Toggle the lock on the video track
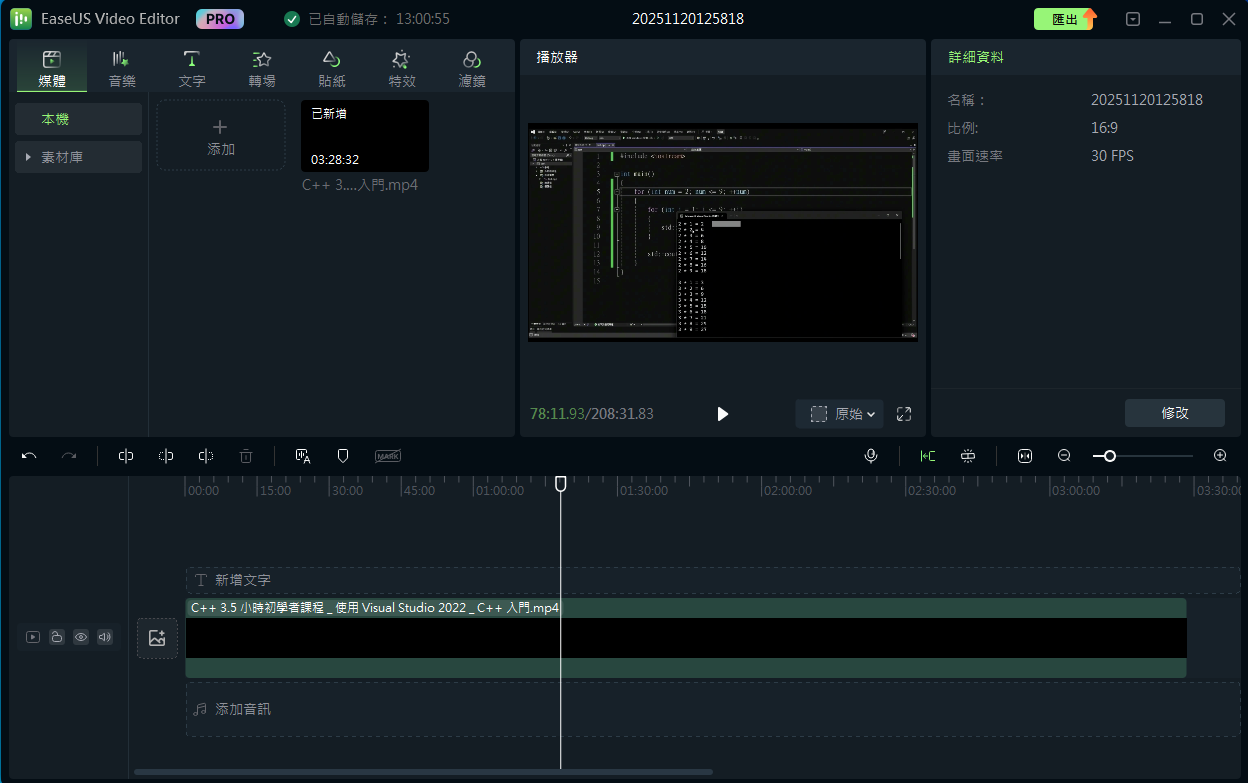This screenshot has width=1248, height=783. click(x=57, y=637)
